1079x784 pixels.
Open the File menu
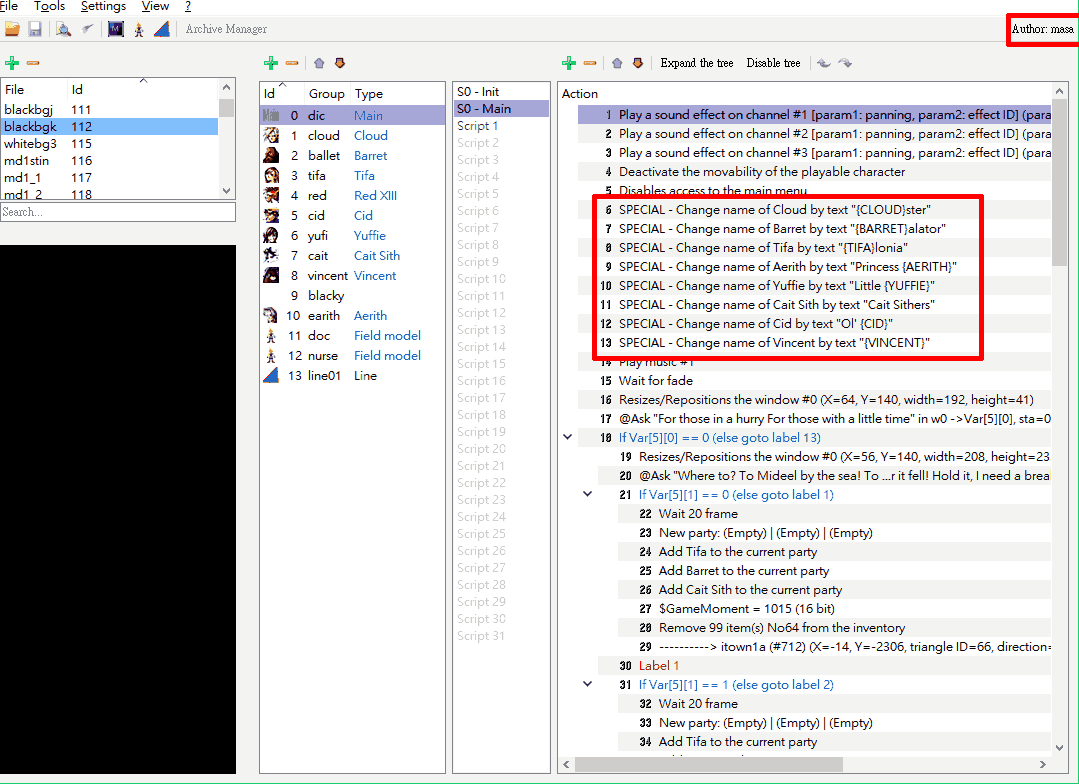pos(9,6)
